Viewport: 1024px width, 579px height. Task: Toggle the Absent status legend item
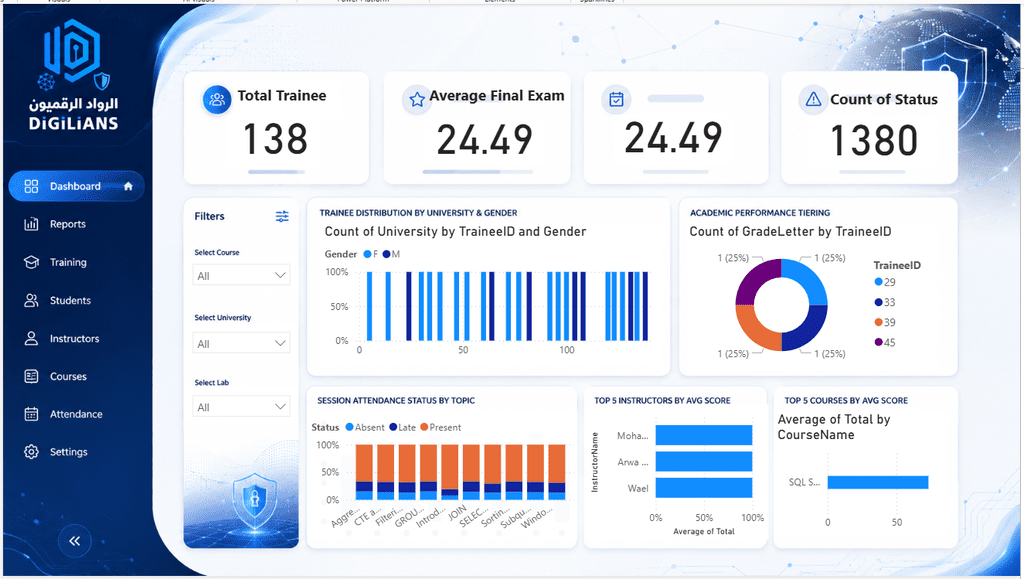[x=364, y=428]
